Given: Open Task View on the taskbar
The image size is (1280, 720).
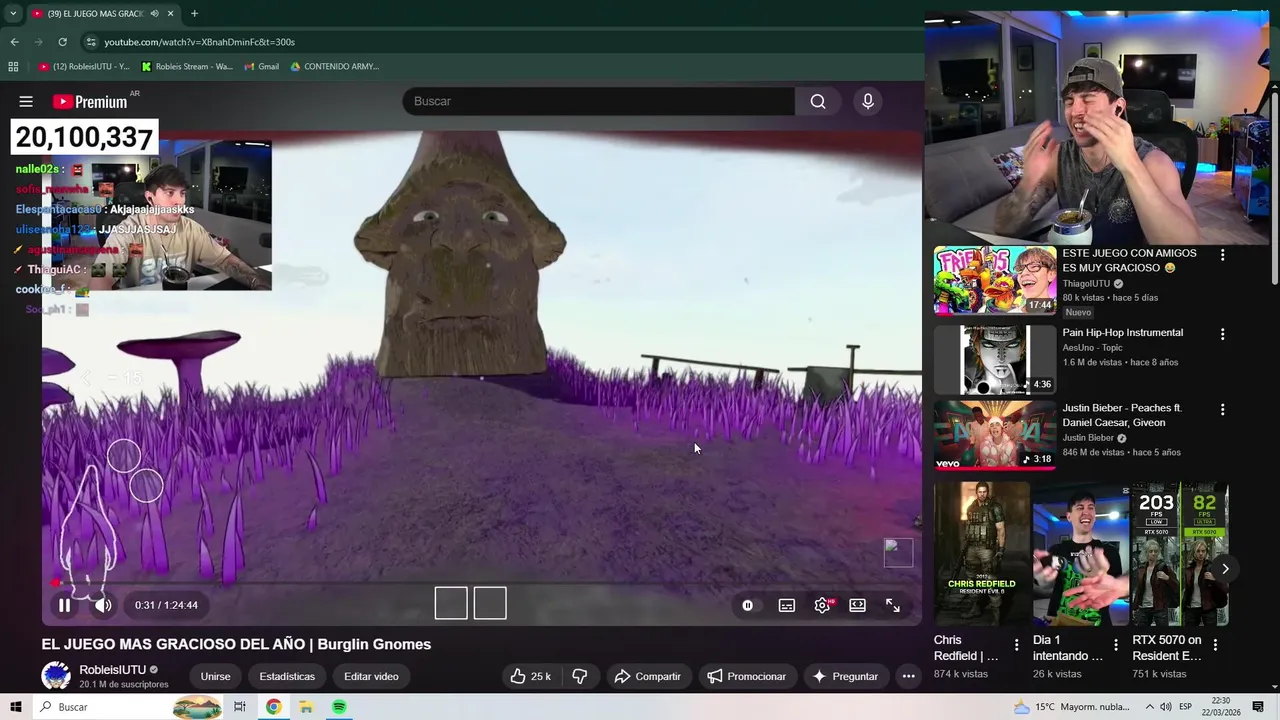Looking at the screenshot, I should (x=239, y=707).
